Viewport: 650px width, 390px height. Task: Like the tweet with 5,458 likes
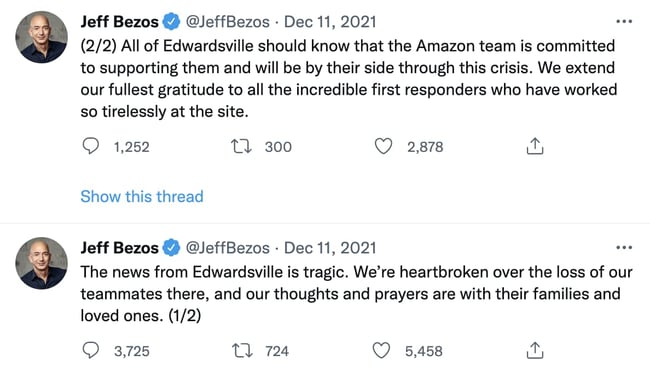(381, 350)
